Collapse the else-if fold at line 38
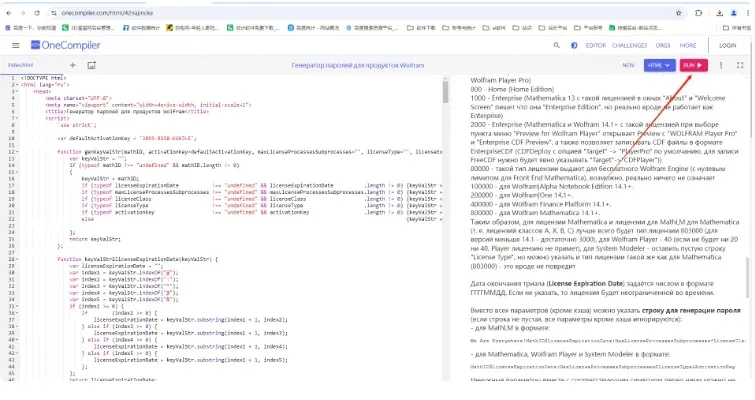This screenshot has height=400, width=755. tap(17, 326)
